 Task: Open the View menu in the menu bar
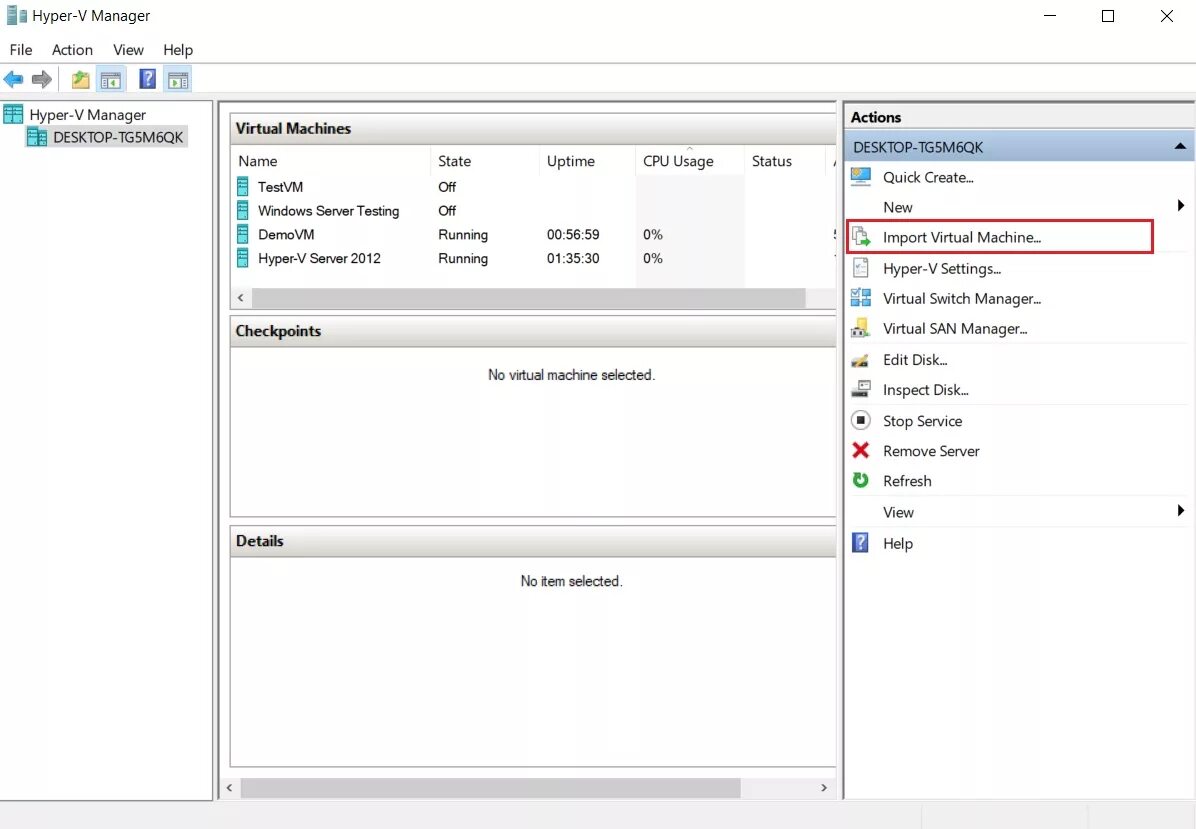click(128, 50)
